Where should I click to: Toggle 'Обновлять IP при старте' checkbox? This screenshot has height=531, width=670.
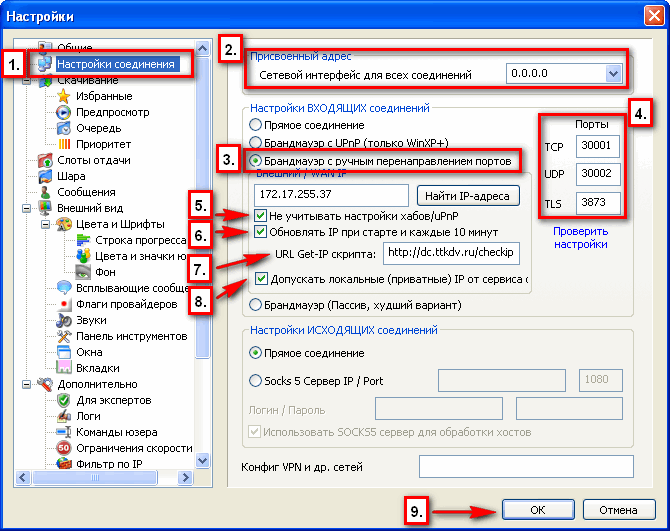coord(260,233)
